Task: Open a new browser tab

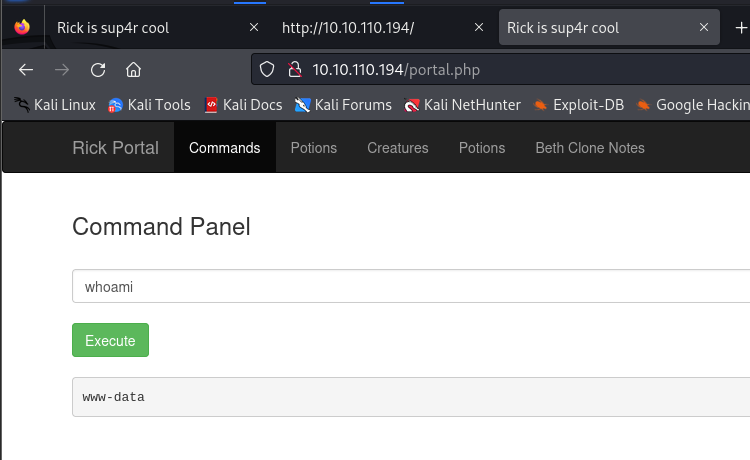Action: tap(740, 28)
